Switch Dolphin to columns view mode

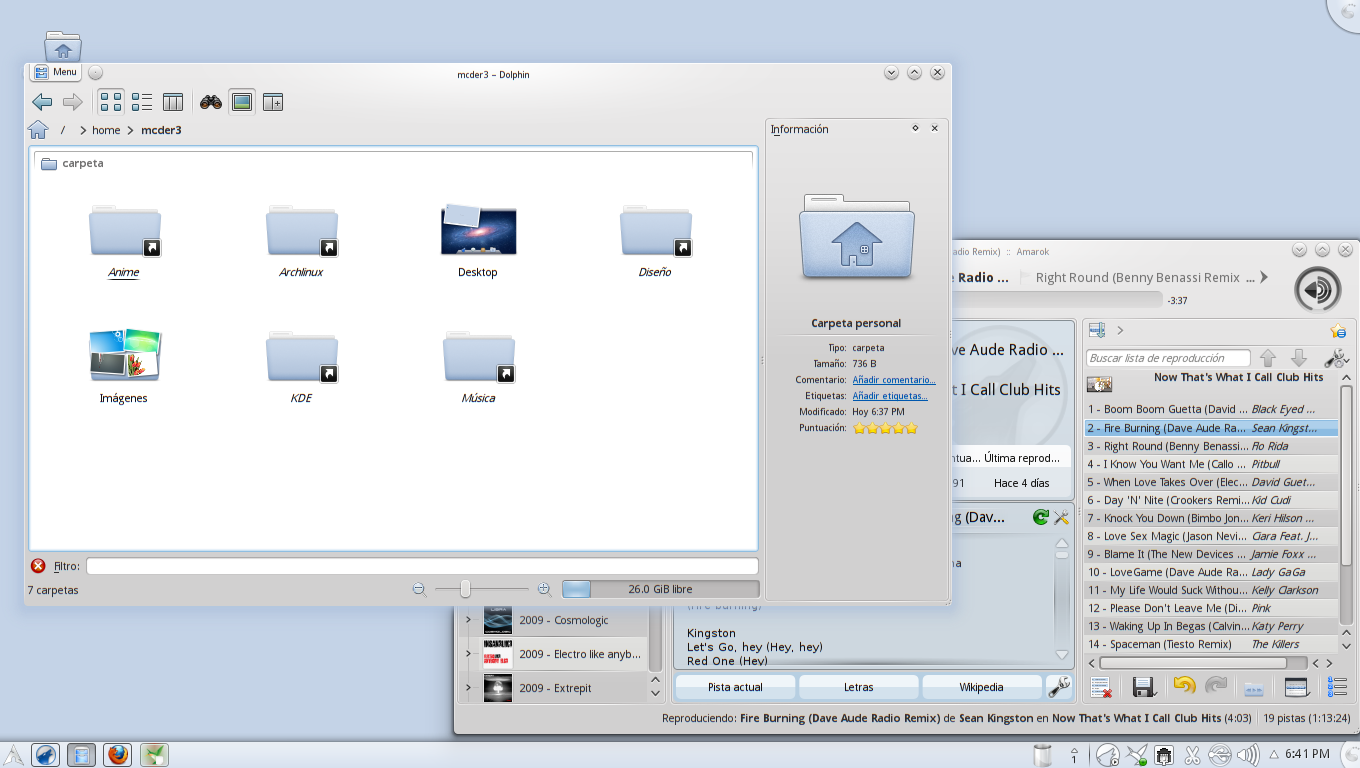173,102
